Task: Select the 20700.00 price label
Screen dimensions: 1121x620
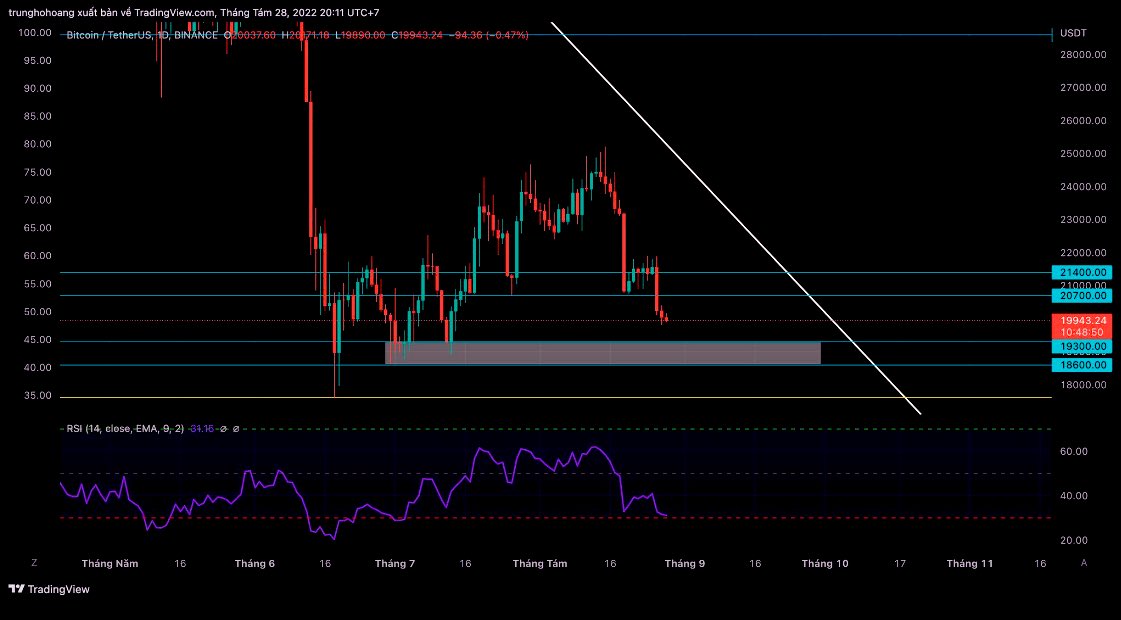Action: pos(1082,295)
